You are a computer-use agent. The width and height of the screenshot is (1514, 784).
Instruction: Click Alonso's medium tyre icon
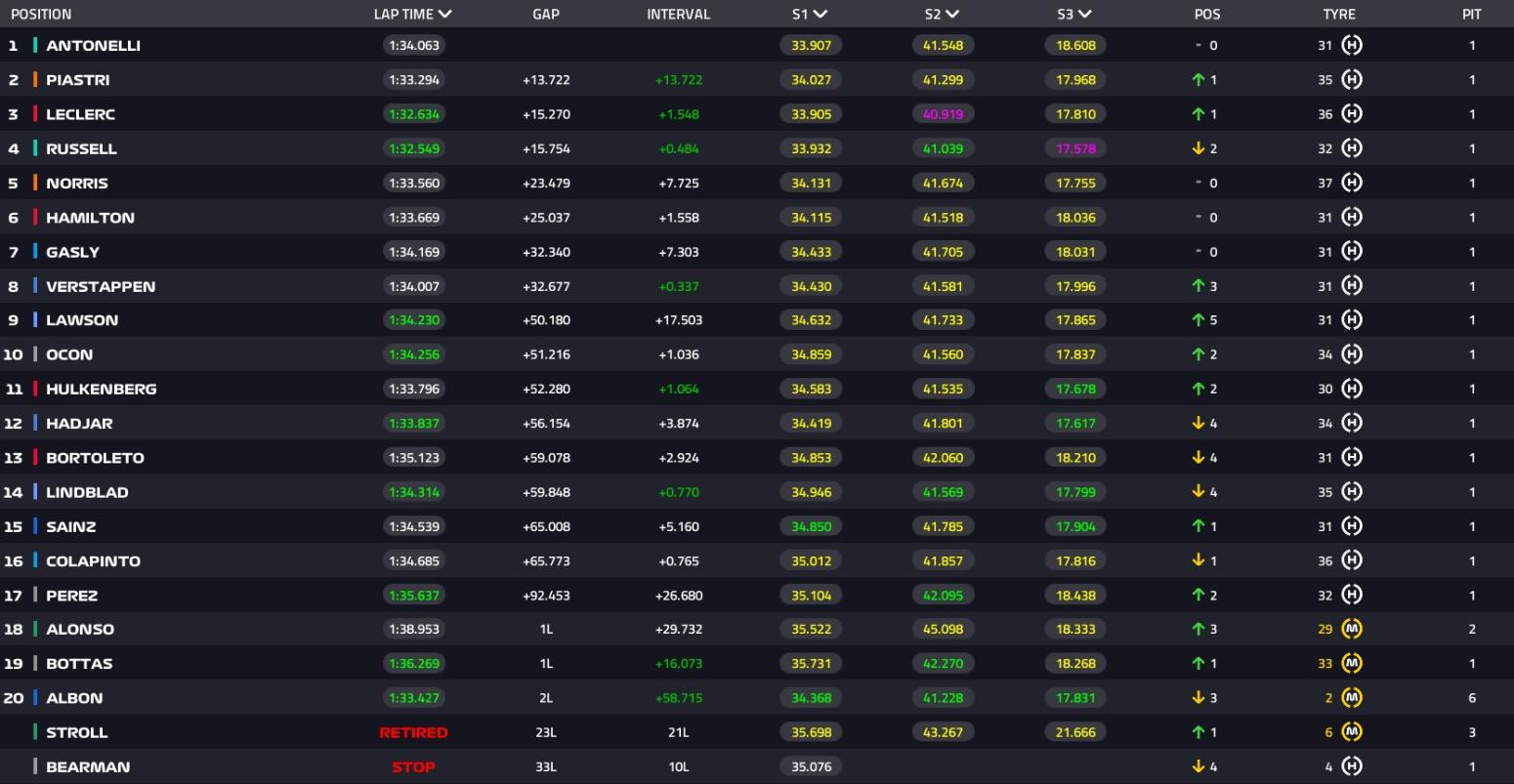pyautogui.click(x=1352, y=629)
